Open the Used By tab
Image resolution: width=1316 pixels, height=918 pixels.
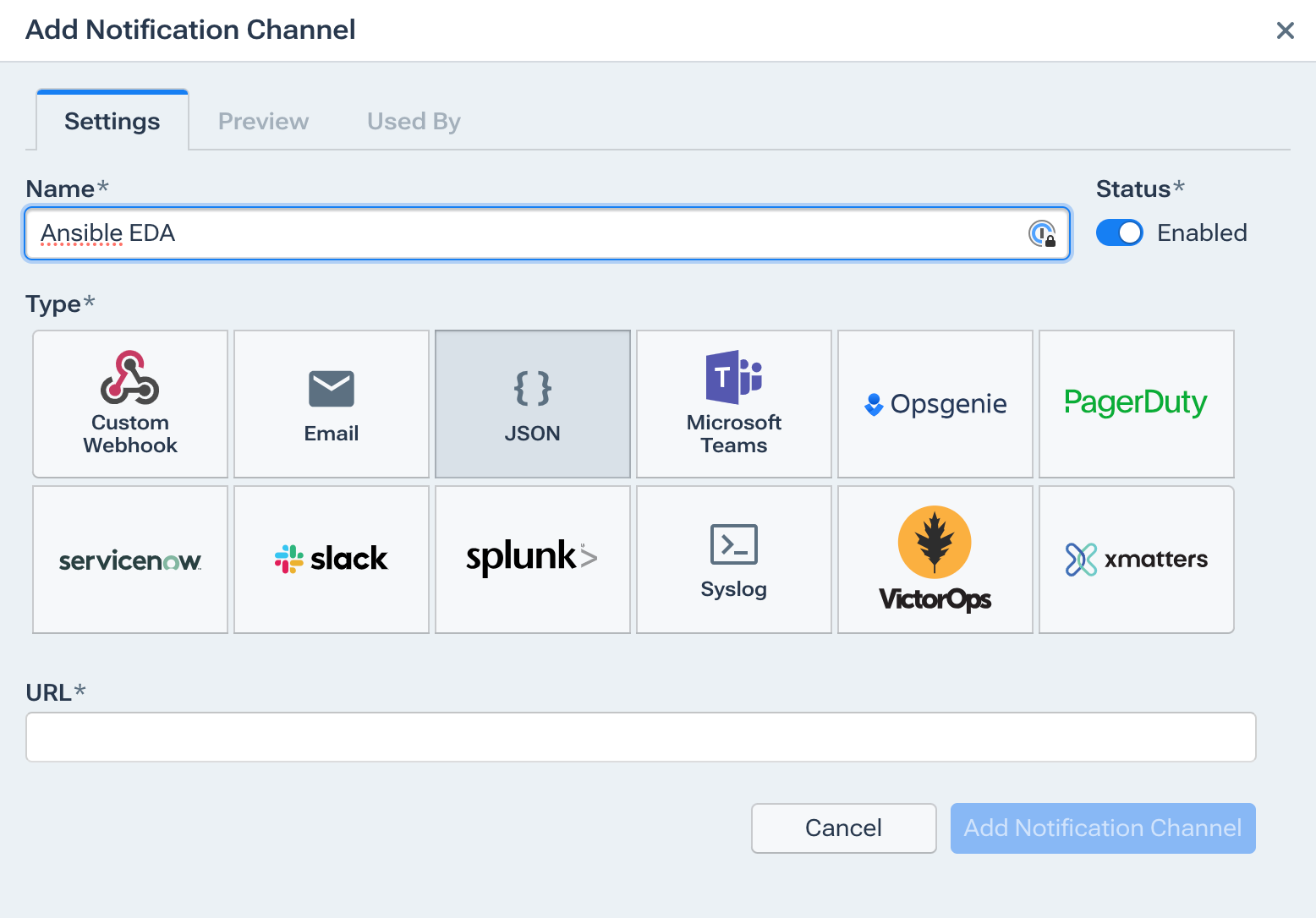coord(414,121)
